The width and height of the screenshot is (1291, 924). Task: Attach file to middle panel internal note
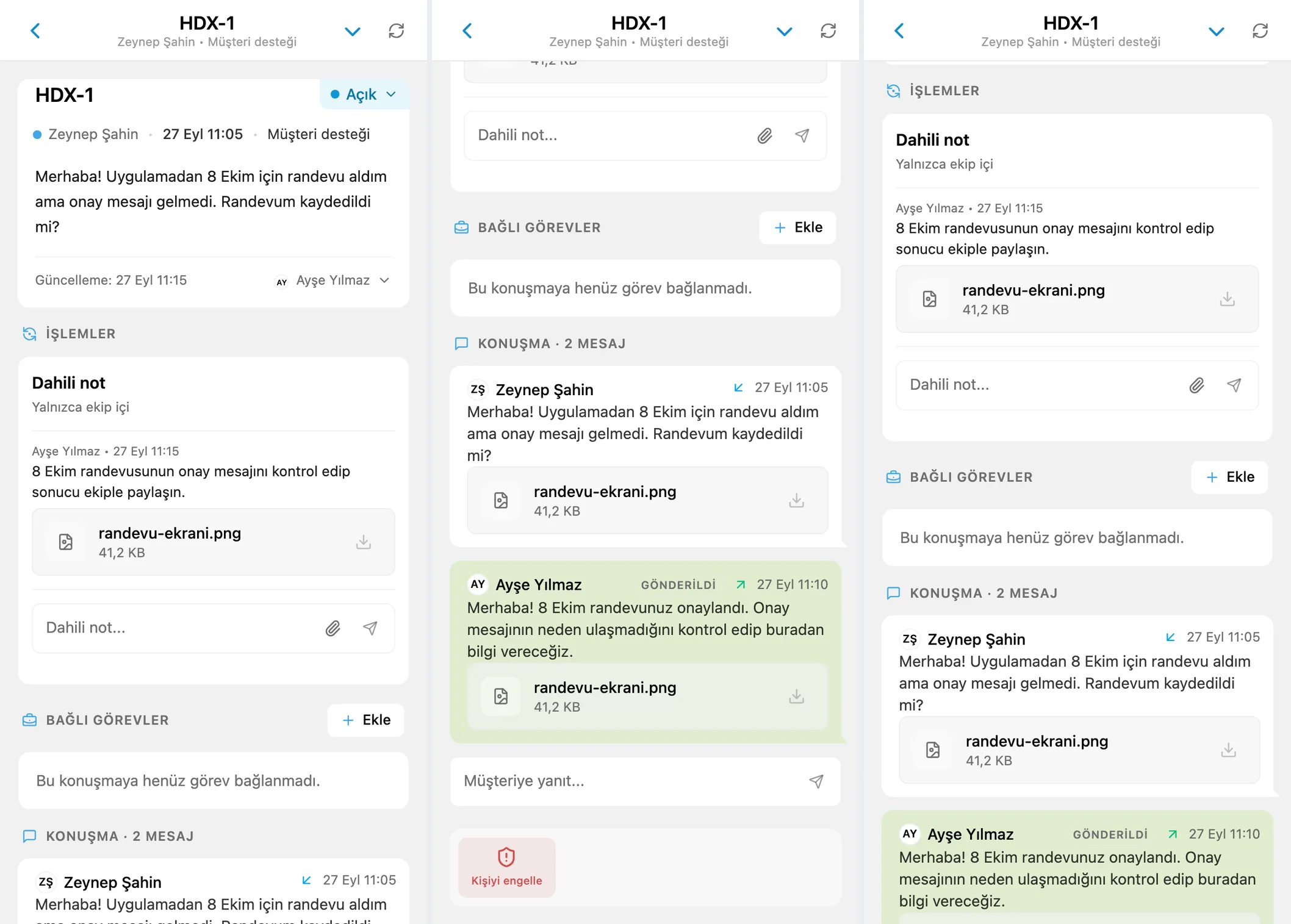pos(764,135)
